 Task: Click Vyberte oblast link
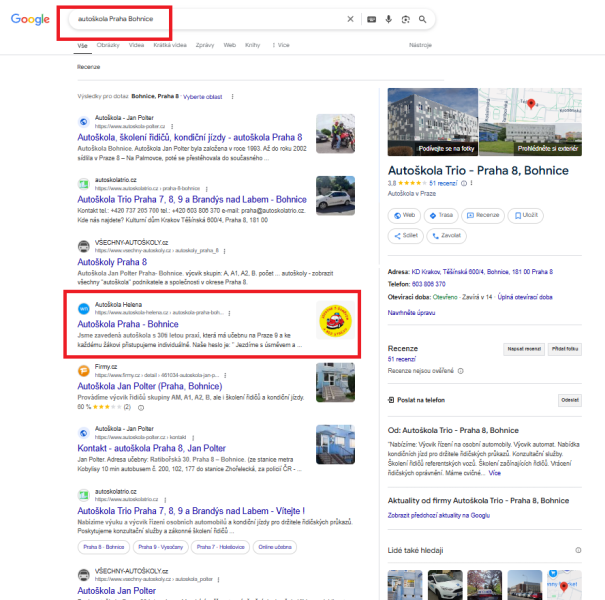[x=203, y=97]
